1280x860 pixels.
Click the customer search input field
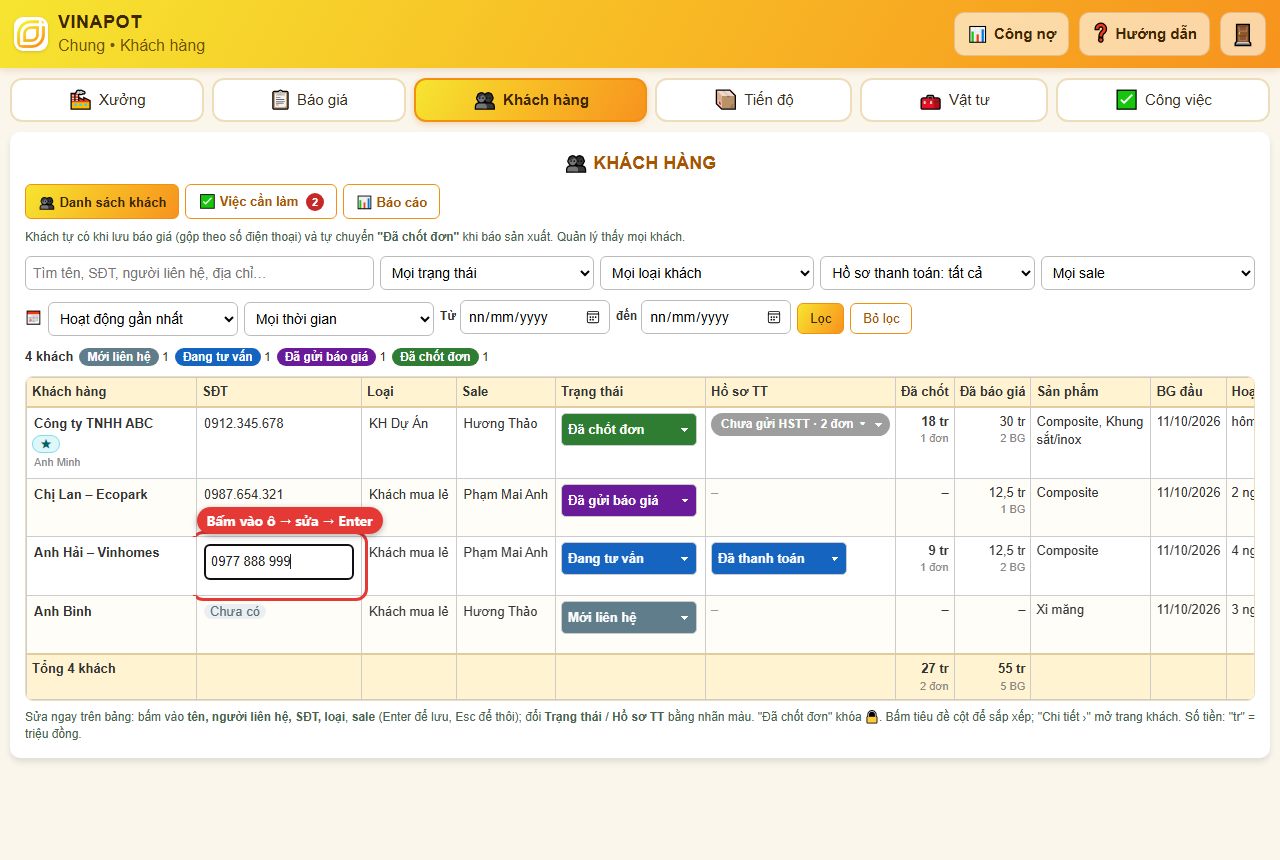tap(199, 273)
